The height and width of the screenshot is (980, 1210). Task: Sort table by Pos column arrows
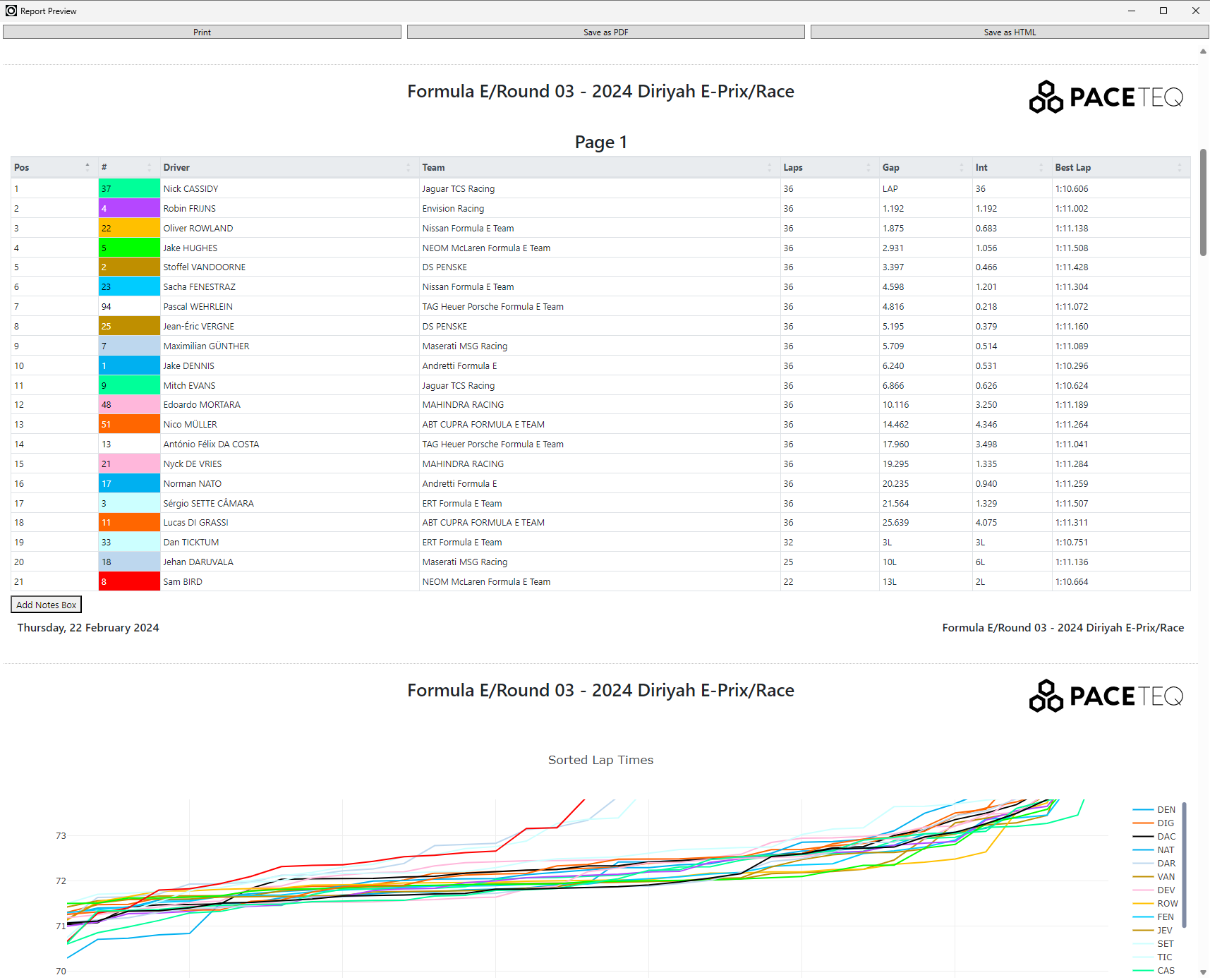[x=87, y=167]
